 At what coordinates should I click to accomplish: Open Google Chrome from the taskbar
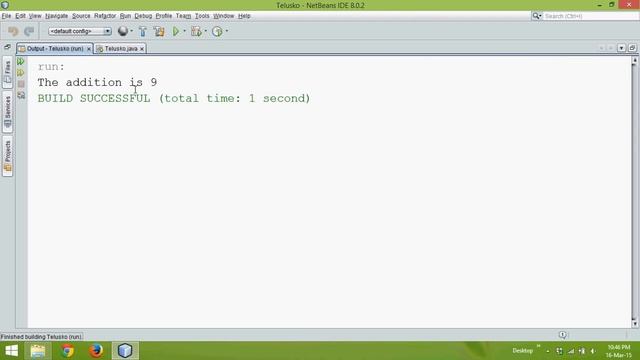point(67,351)
